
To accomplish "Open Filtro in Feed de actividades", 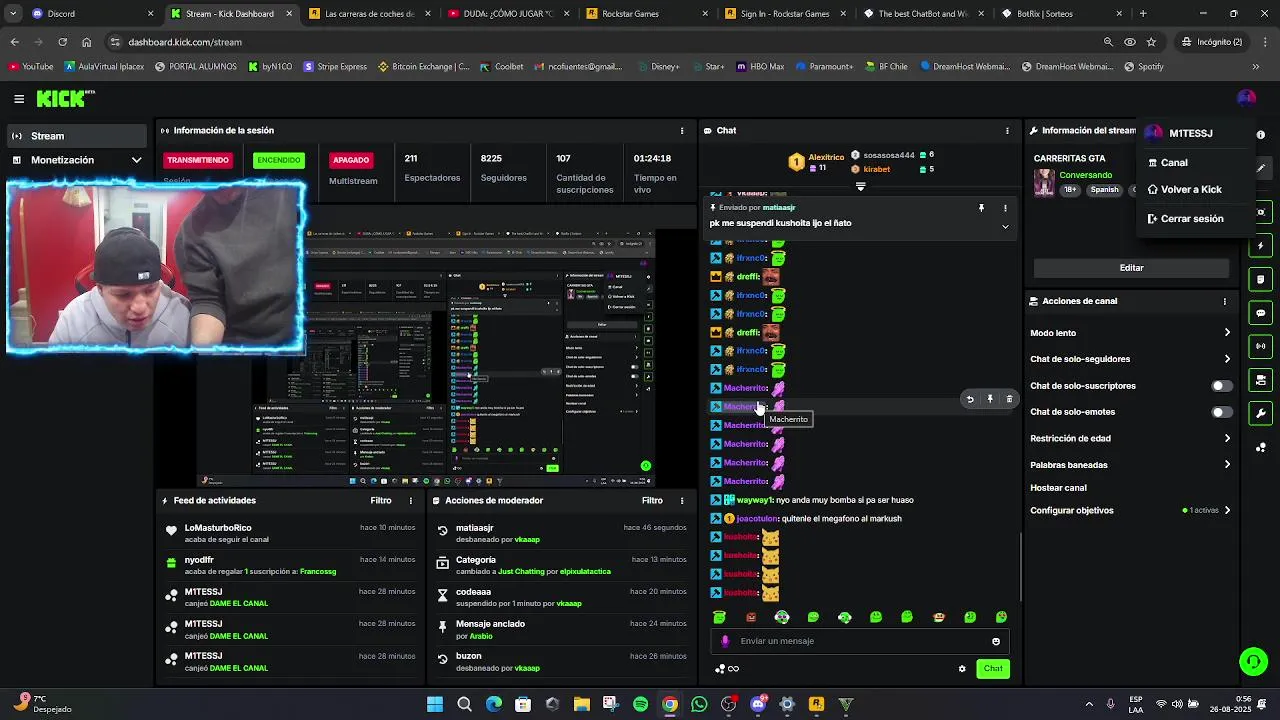I will 381,501.
